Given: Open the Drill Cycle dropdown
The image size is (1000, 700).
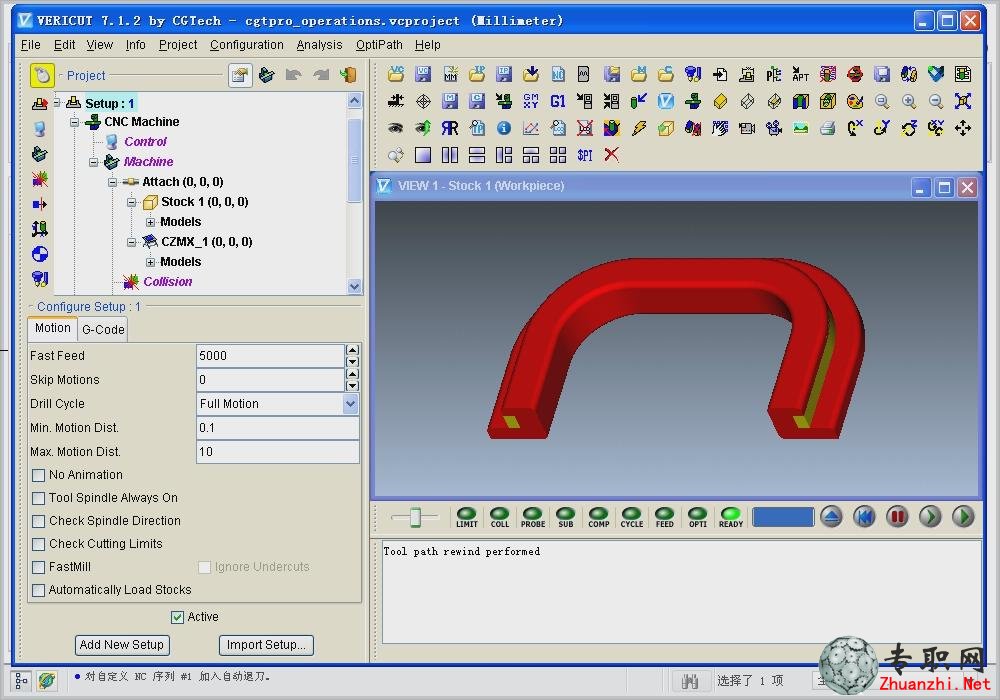Looking at the screenshot, I should coord(350,404).
